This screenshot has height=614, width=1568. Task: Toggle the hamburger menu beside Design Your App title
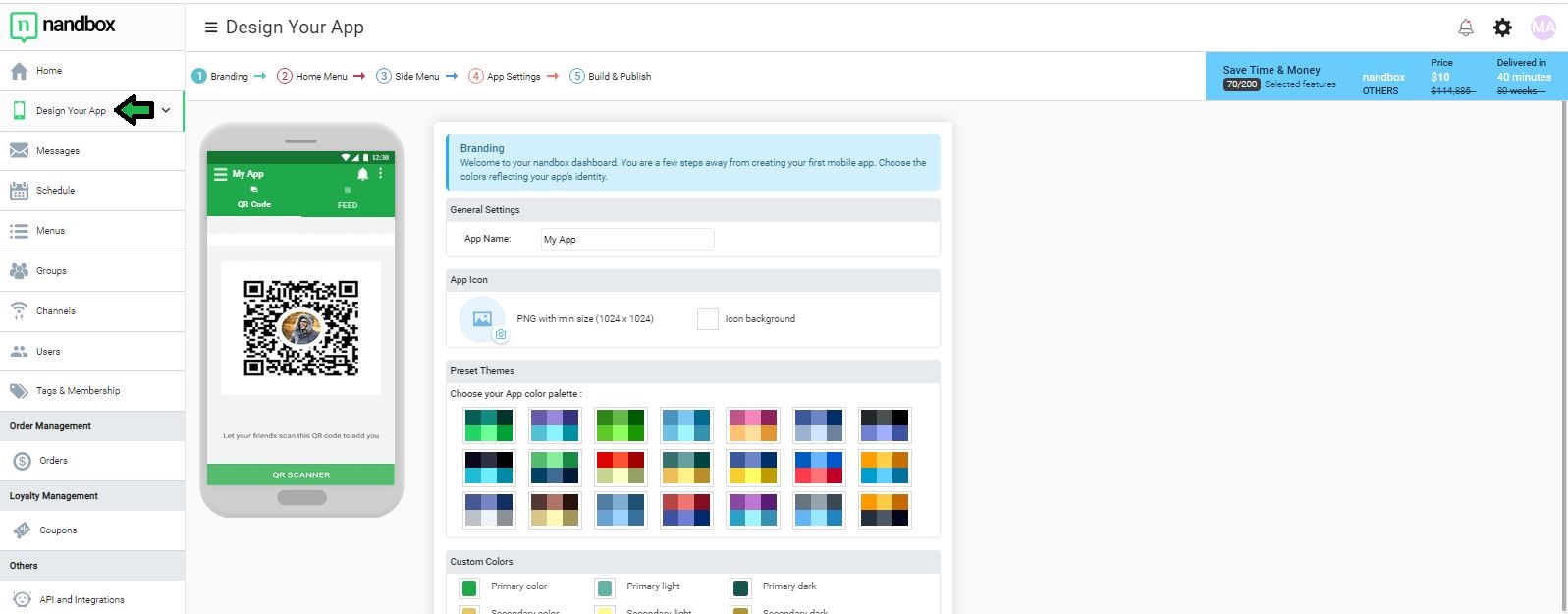point(211,28)
